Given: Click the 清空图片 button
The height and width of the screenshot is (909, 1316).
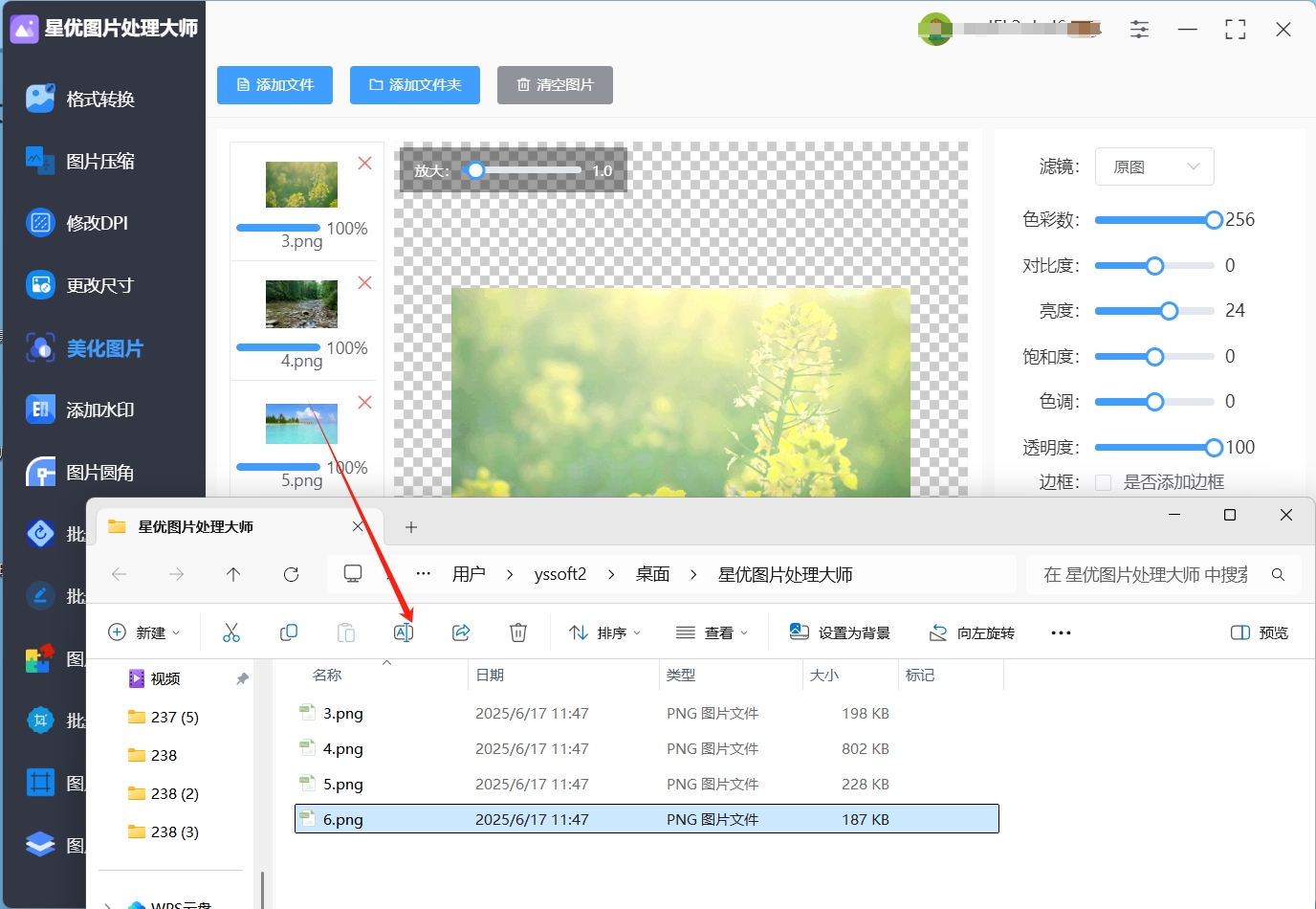Looking at the screenshot, I should (x=555, y=85).
